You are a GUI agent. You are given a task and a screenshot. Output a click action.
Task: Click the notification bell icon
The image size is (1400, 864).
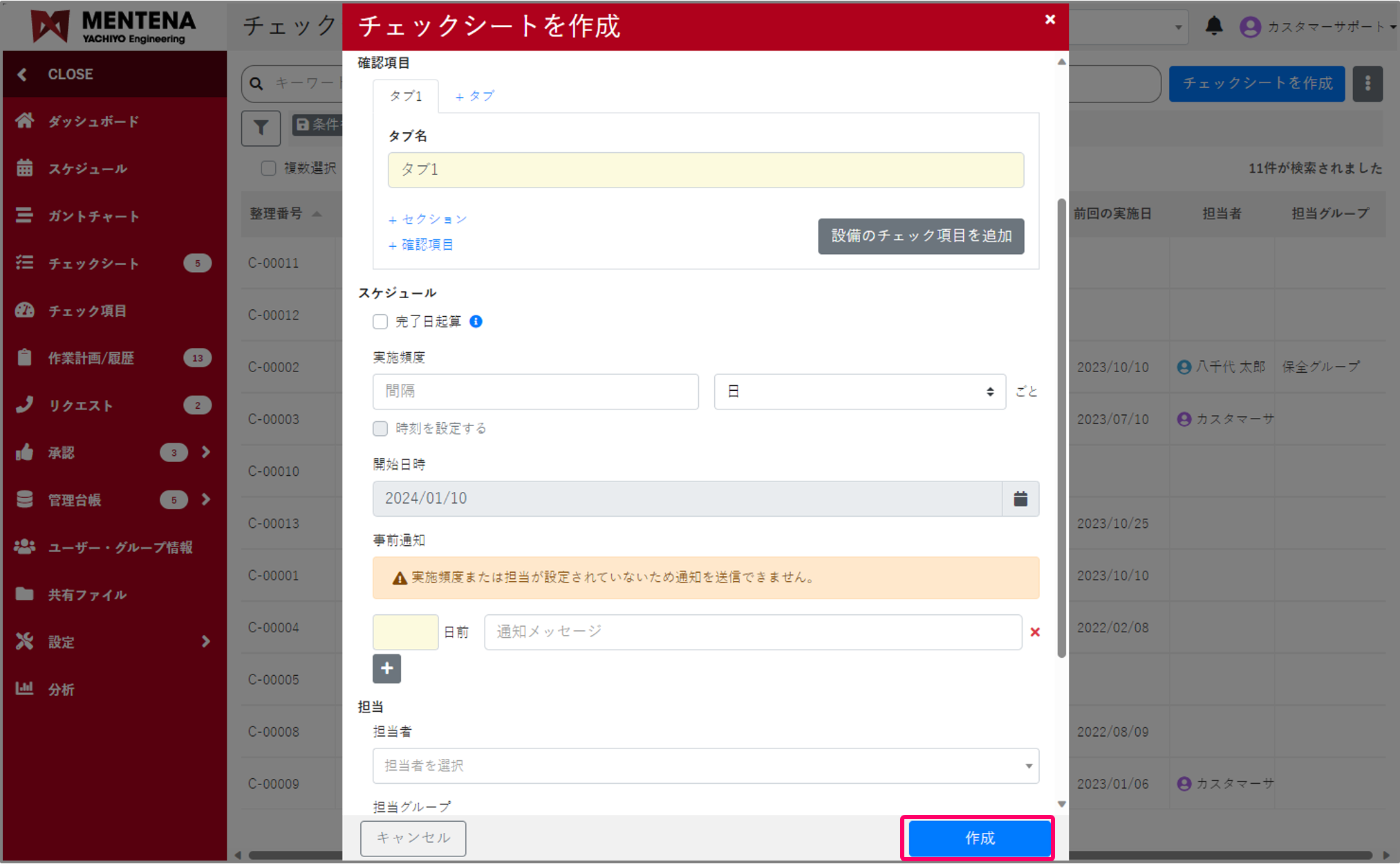tap(1213, 26)
